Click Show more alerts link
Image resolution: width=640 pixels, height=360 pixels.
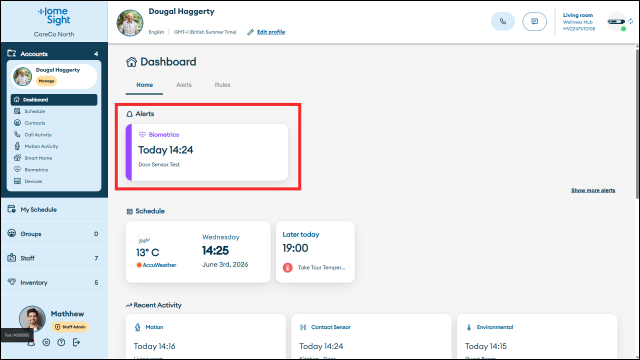(593, 190)
